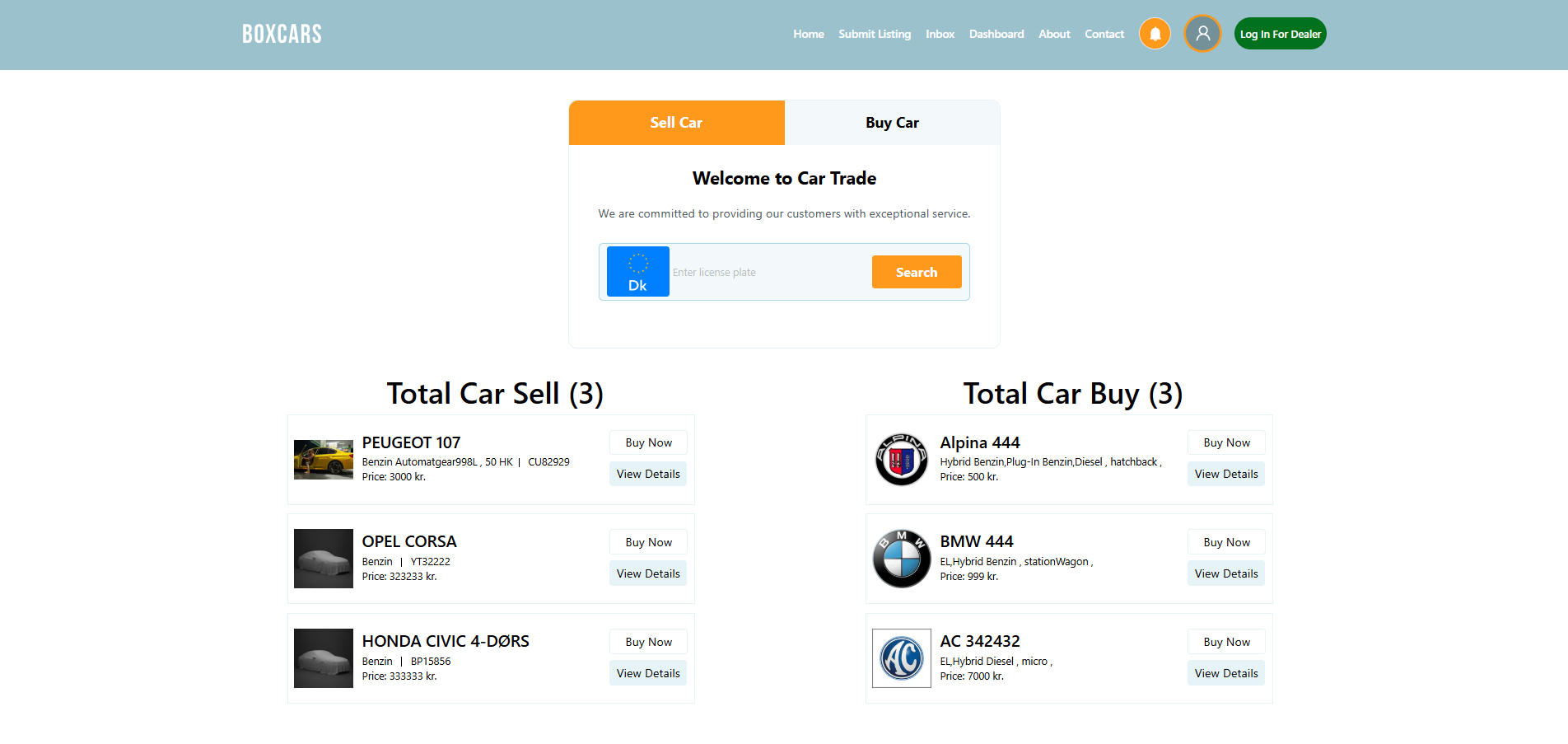This screenshot has width=1568, height=744.
Task: Click the Total Car Sell (3) heading
Action: [x=495, y=394]
